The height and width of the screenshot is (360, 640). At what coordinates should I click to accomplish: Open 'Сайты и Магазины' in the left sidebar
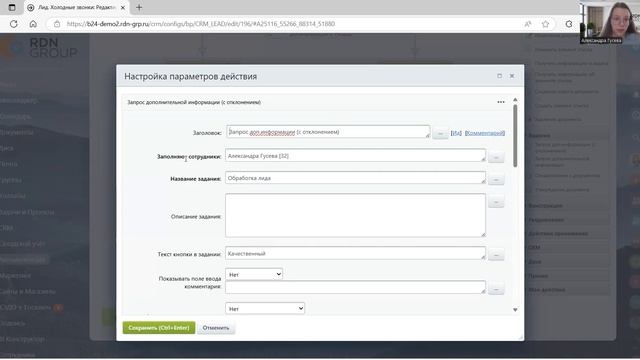point(28,291)
